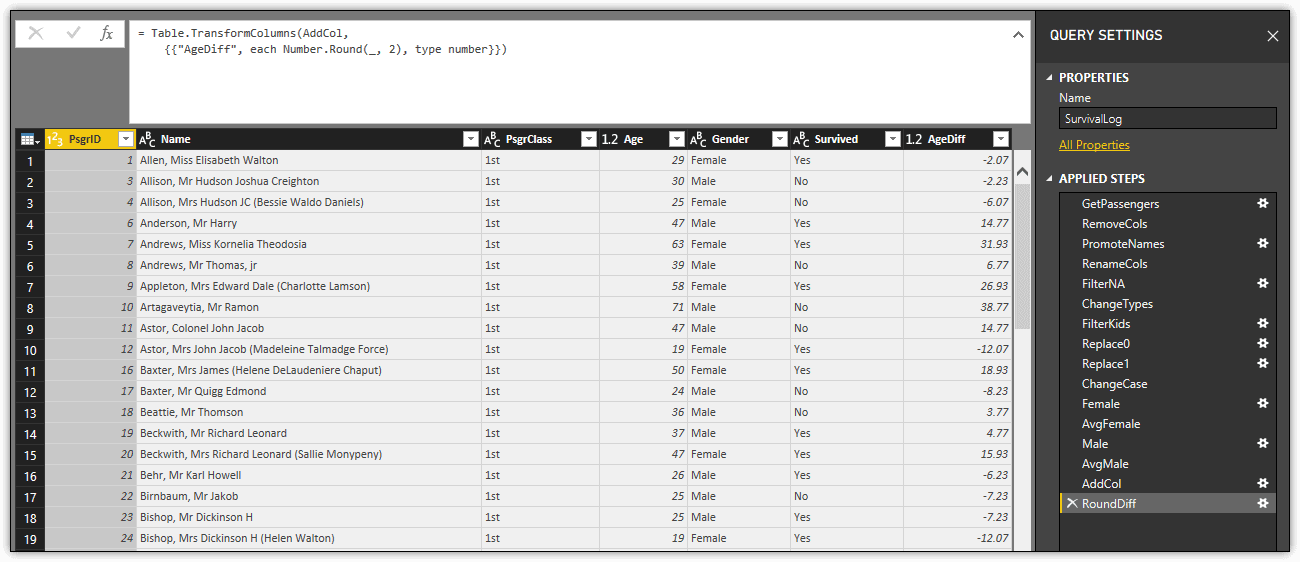Viewport: 1300px width, 562px height.
Task: Open the gear settings for the FilterKids step
Action: point(1262,323)
